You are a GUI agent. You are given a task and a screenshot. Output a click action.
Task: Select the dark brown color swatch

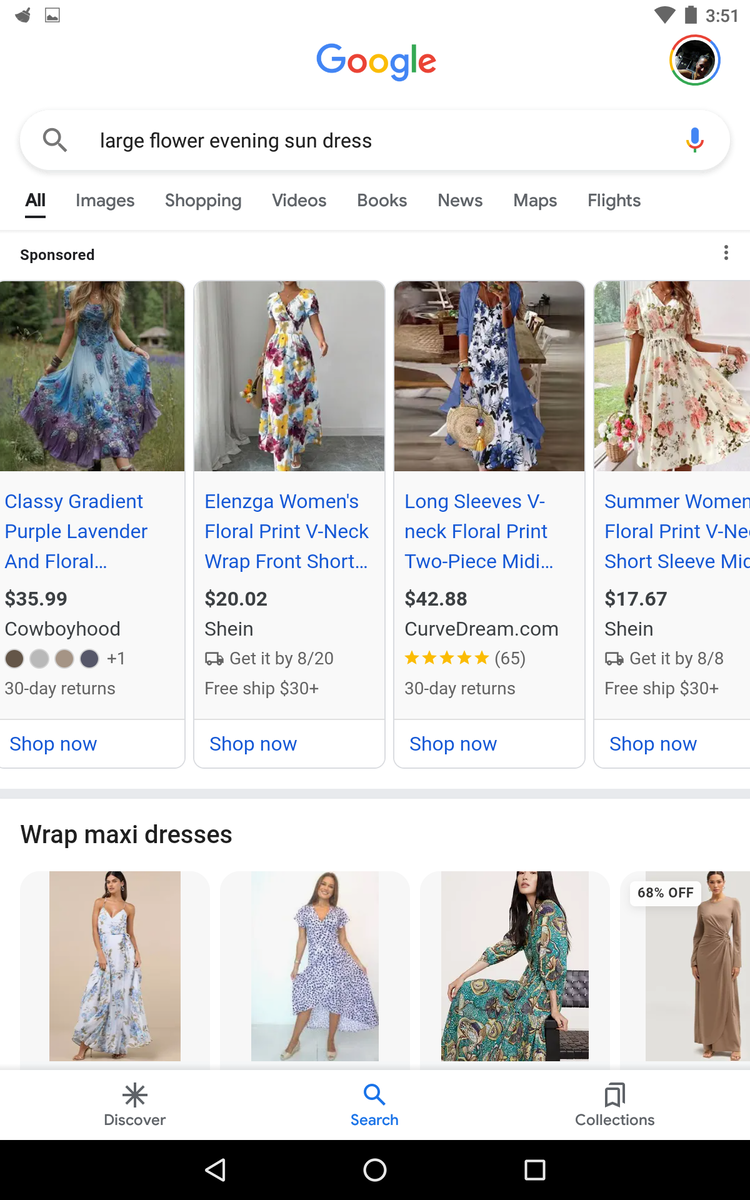(14, 659)
